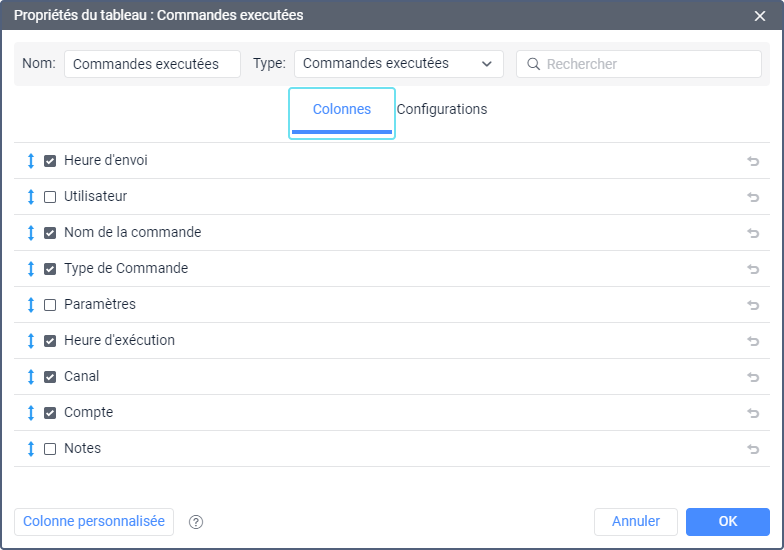The height and width of the screenshot is (550, 784).
Task: Select the Colonnes tab
Action: (342, 110)
